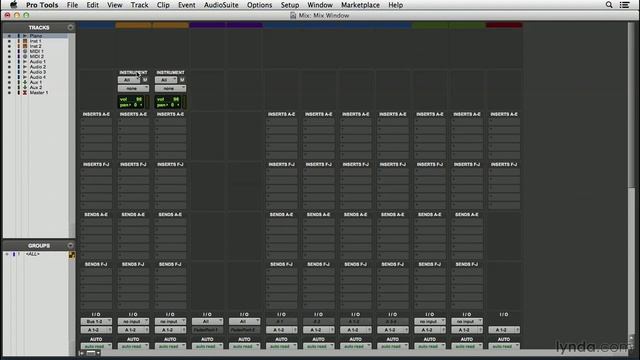640x360 pixels.
Task: Click the Aux 2 green arrow track icon
Action: [25, 87]
